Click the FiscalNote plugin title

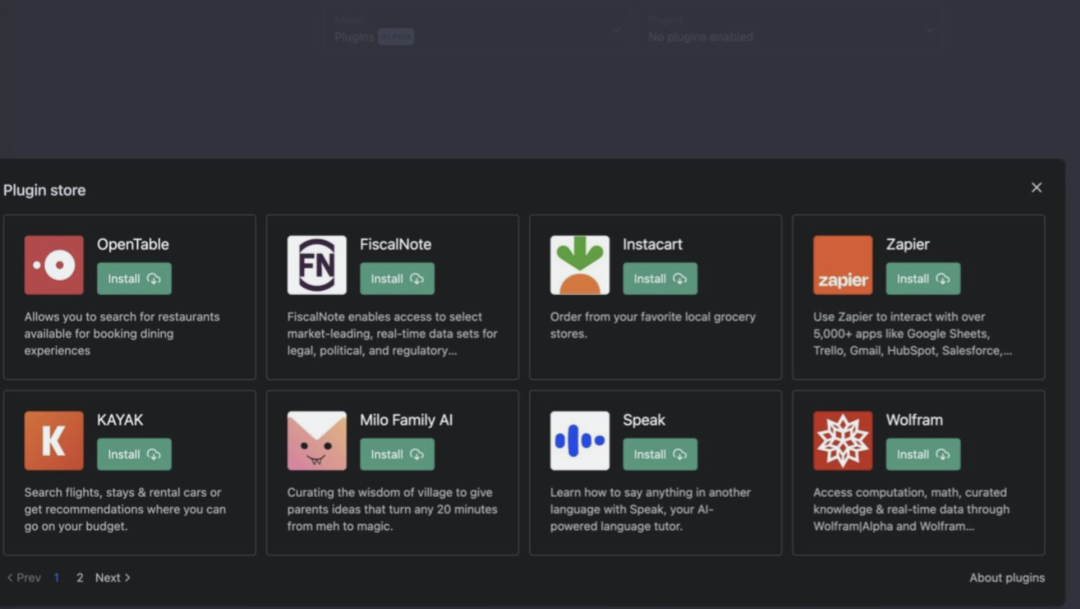point(395,244)
